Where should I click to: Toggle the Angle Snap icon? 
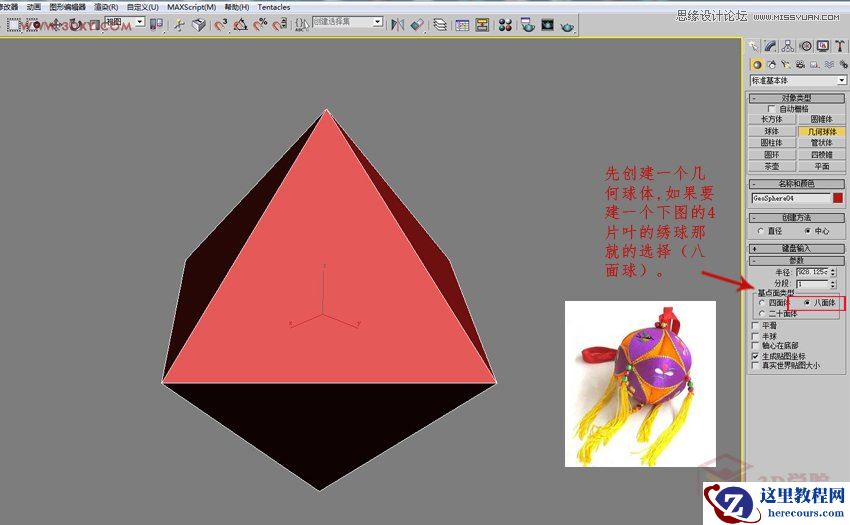click(x=241, y=24)
